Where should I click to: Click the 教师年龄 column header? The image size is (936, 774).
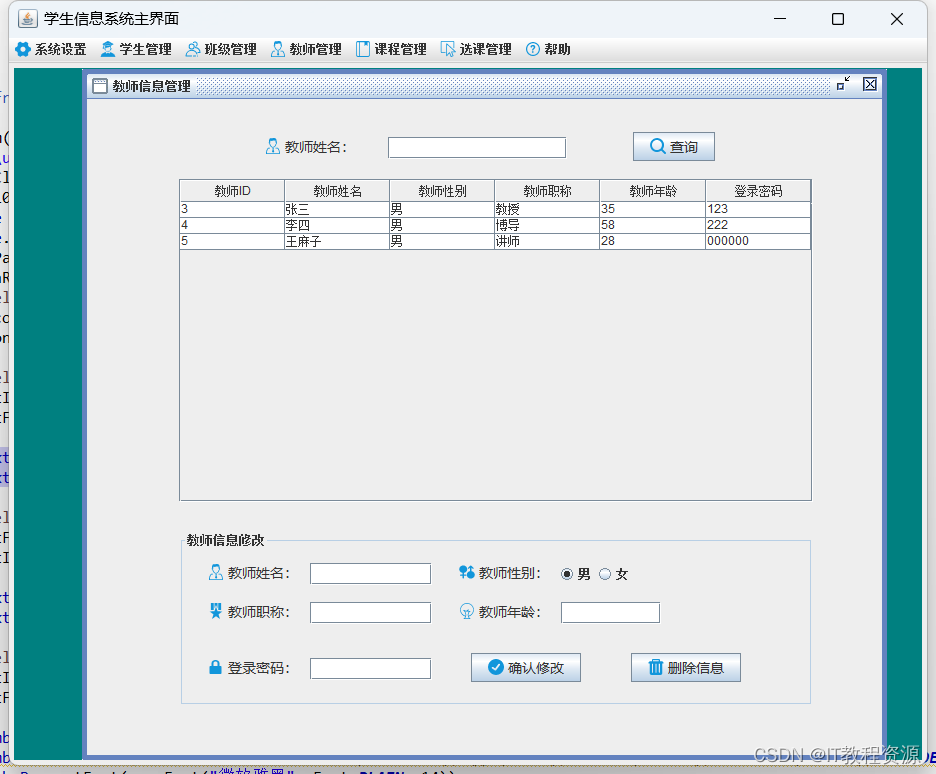pos(653,191)
